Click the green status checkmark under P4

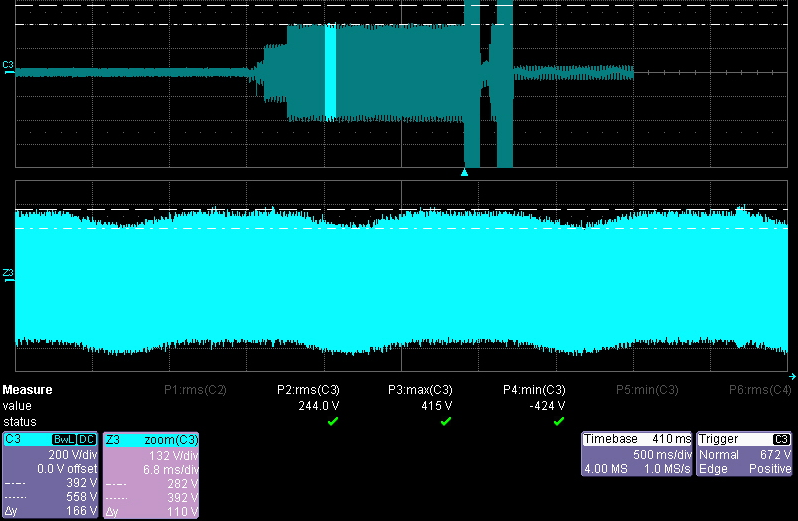tap(559, 421)
